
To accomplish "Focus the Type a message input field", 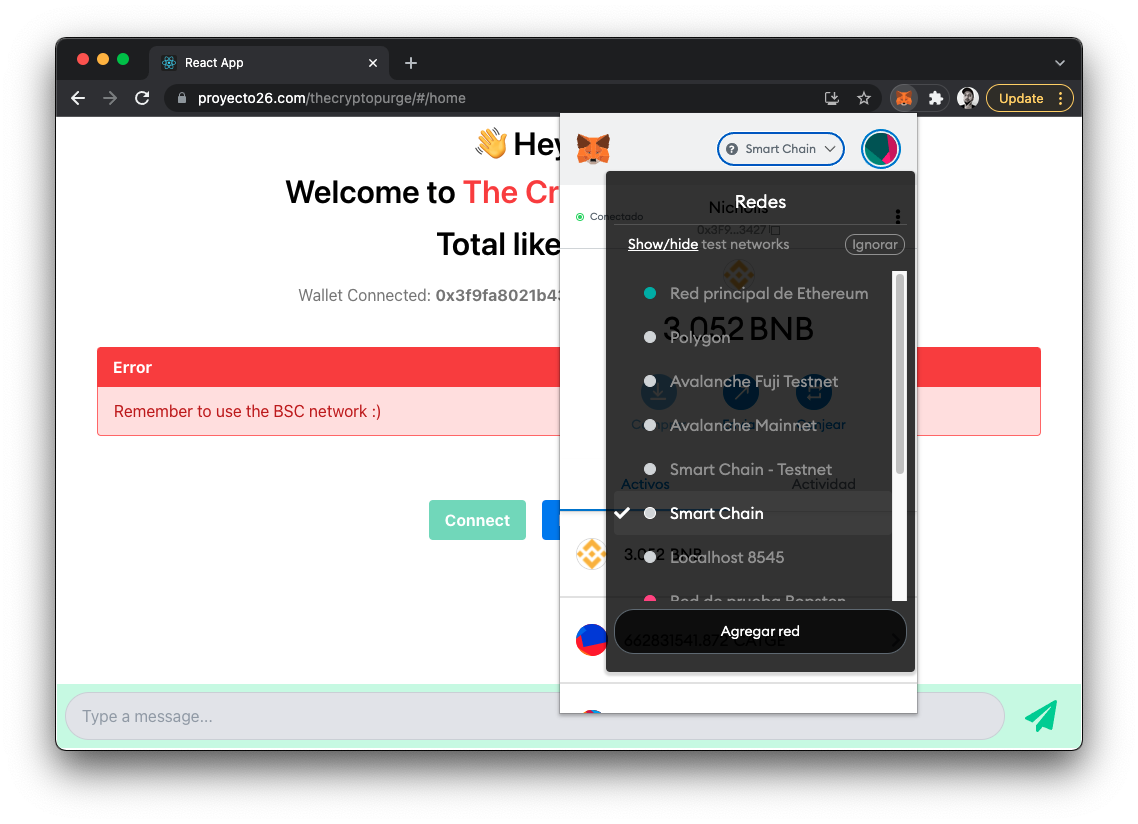I will point(535,716).
